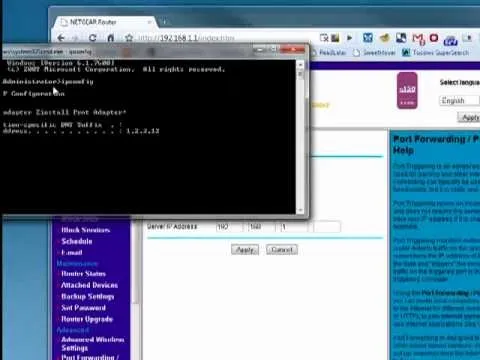480x360 pixels.
Task: Click the pink router logo image
Action: tap(407, 90)
